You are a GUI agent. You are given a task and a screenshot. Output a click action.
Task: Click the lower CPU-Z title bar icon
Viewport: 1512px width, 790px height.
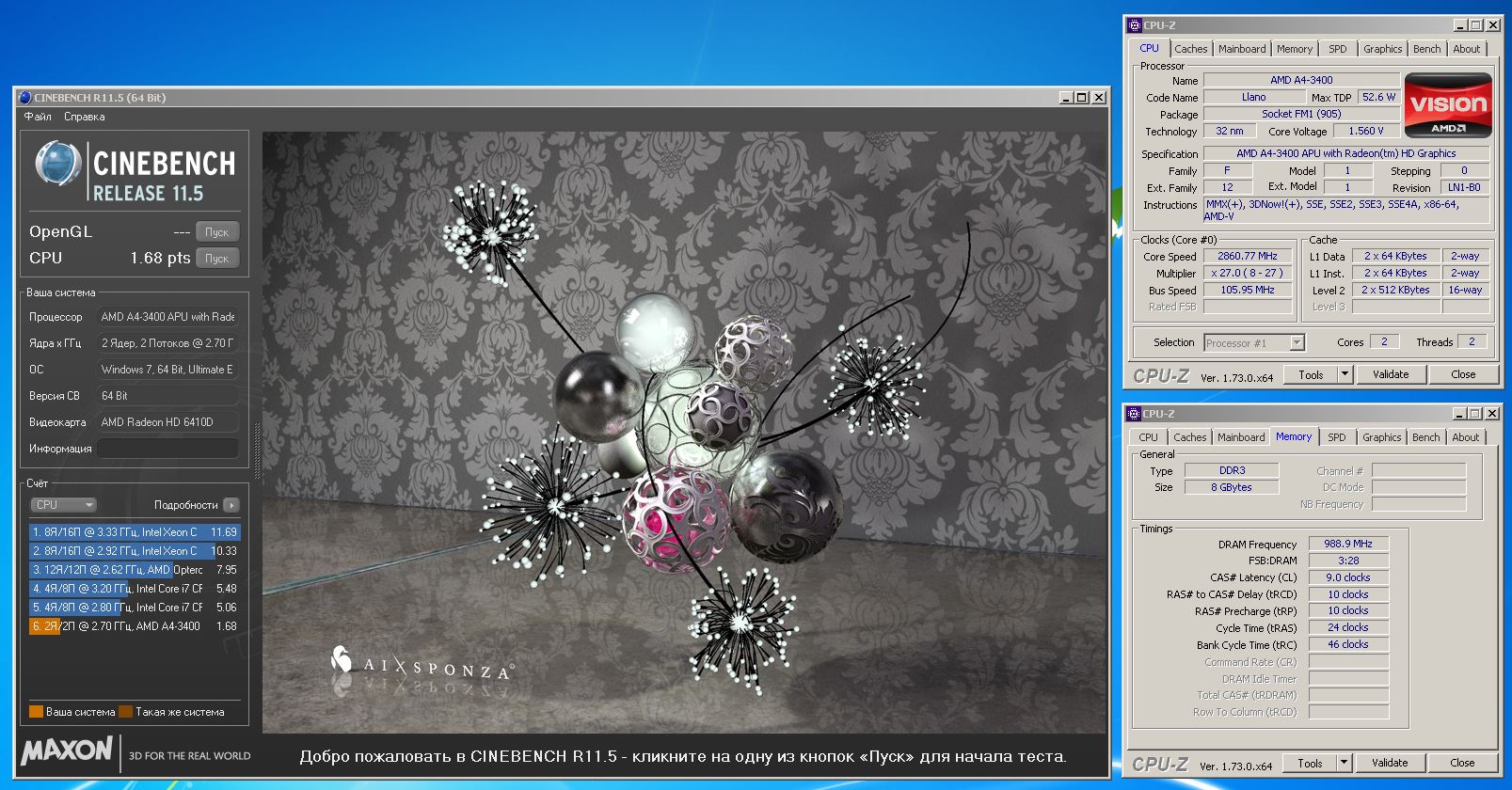pos(1134,414)
